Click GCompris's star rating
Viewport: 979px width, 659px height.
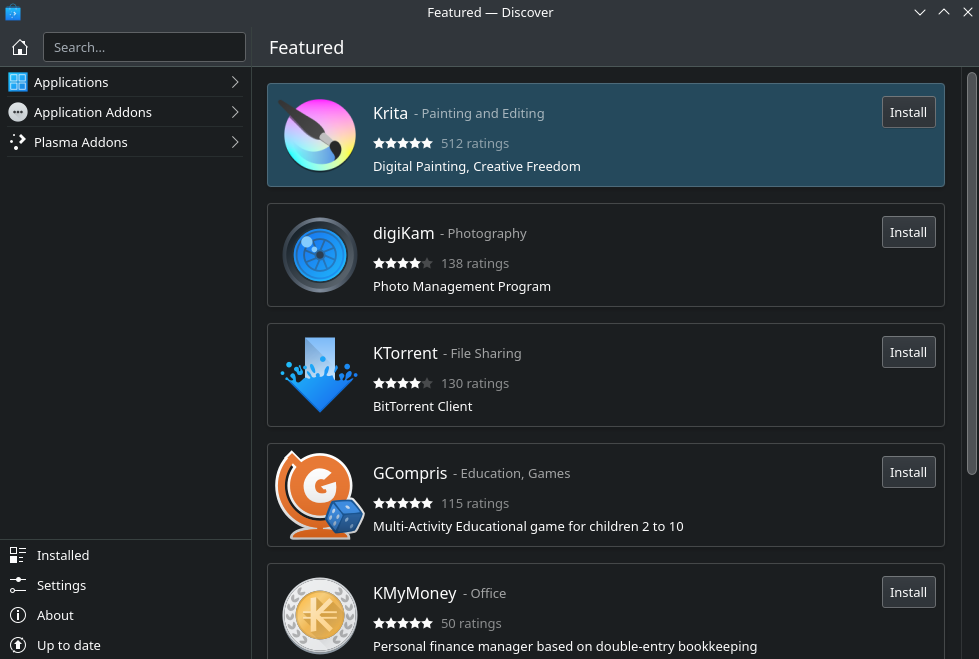[x=403, y=503]
